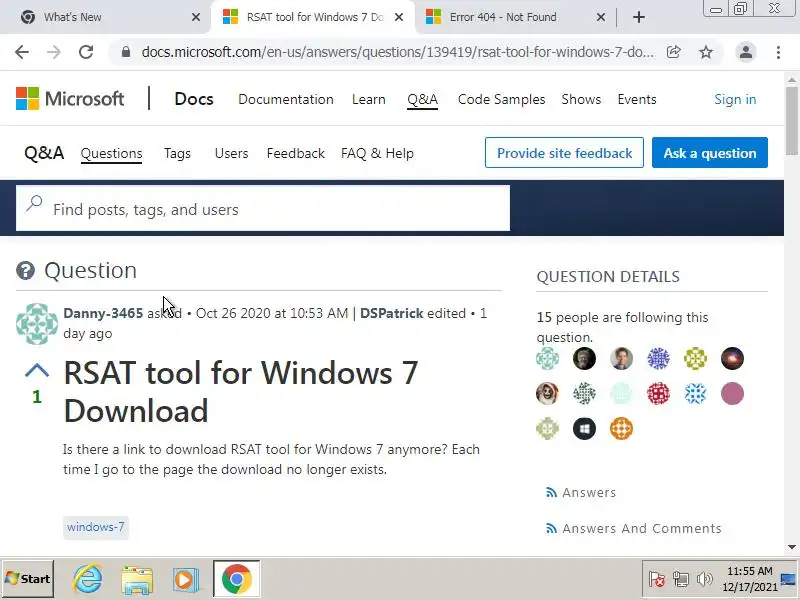Open the Learn menu item
This screenshot has width=800, height=600.
(368, 99)
